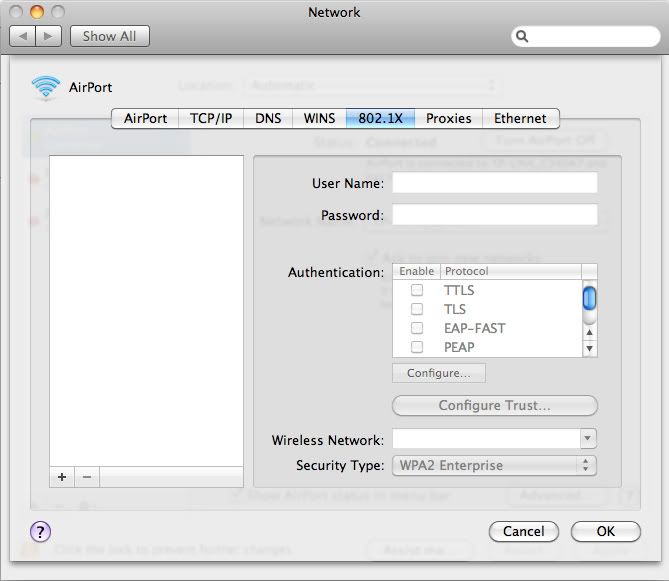The height and width of the screenshot is (581, 669).
Task: Enable the EAP-FAST protocol checkbox
Action: [x=417, y=328]
